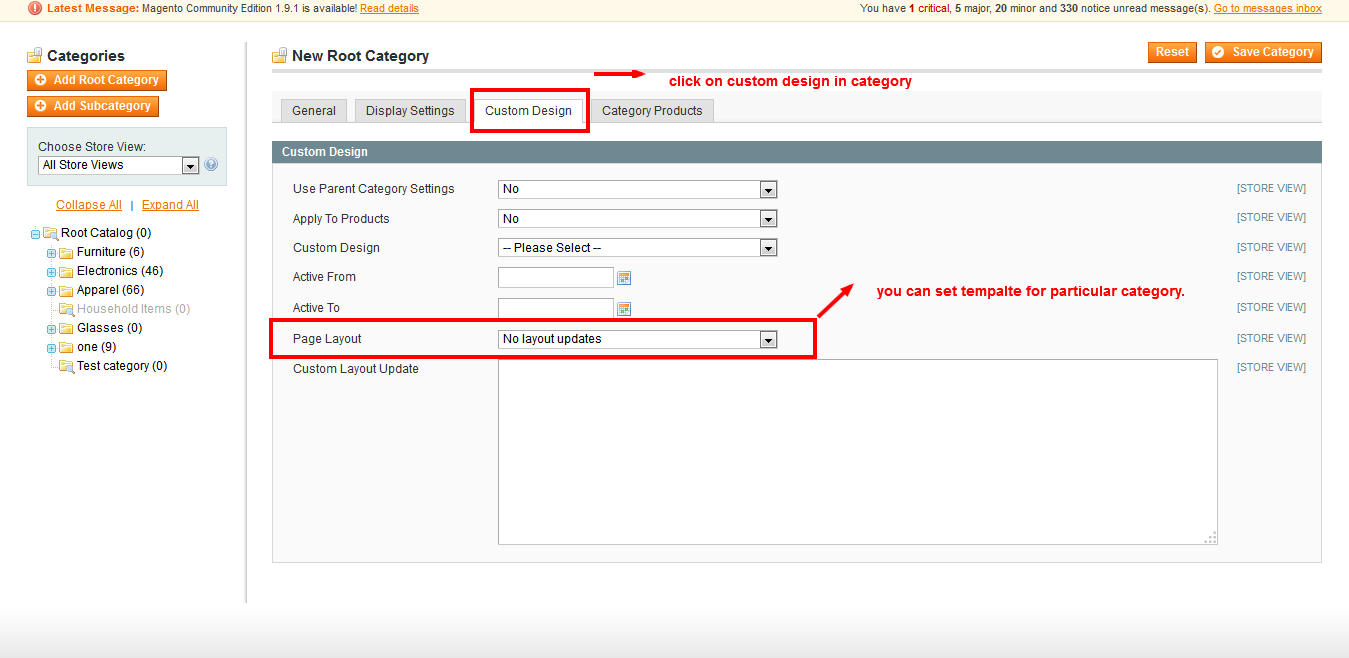The width and height of the screenshot is (1349, 658).
Task: Click the critical alert icon by Latest Message
Action: point(35,8)
